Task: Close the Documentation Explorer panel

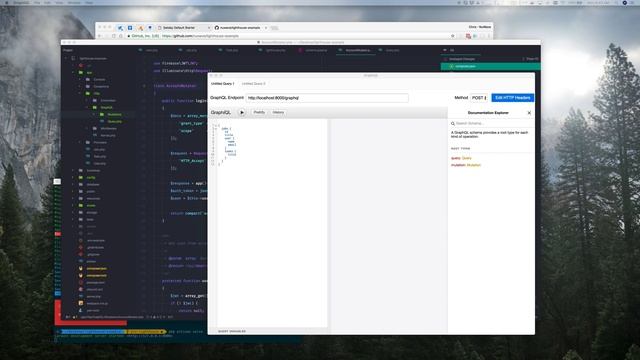Action: [x=529, y=113]
